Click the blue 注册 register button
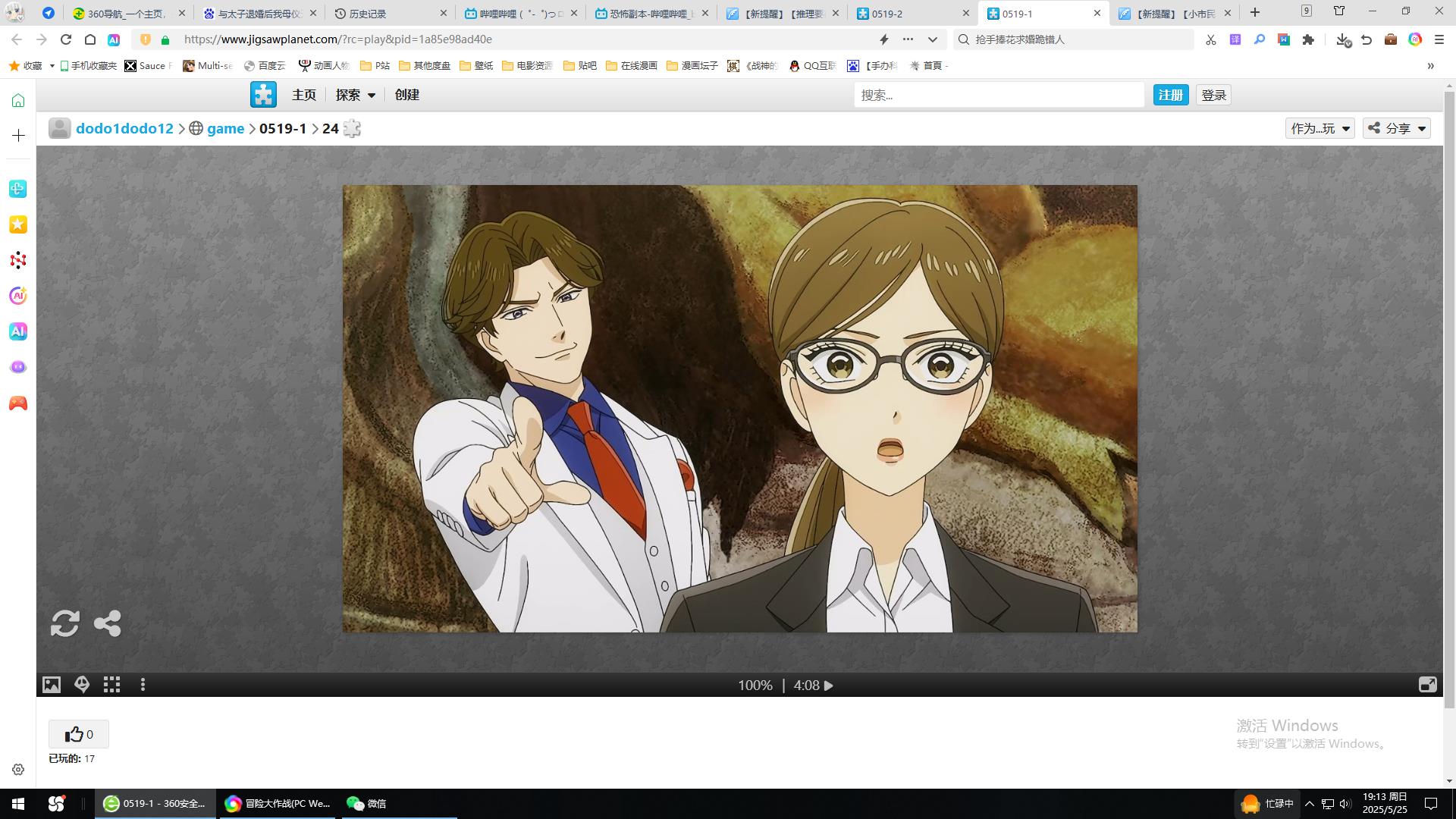 click(1171, 95)
